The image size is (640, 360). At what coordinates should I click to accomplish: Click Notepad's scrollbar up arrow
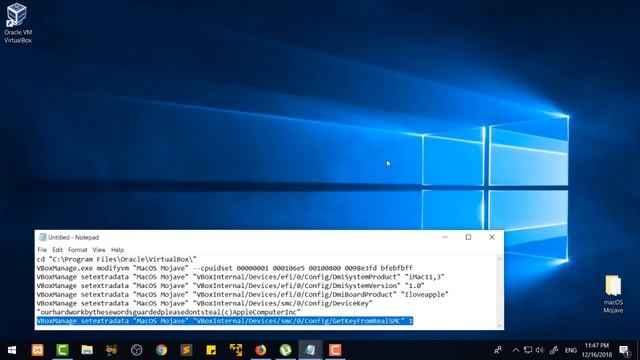(500, 259)
